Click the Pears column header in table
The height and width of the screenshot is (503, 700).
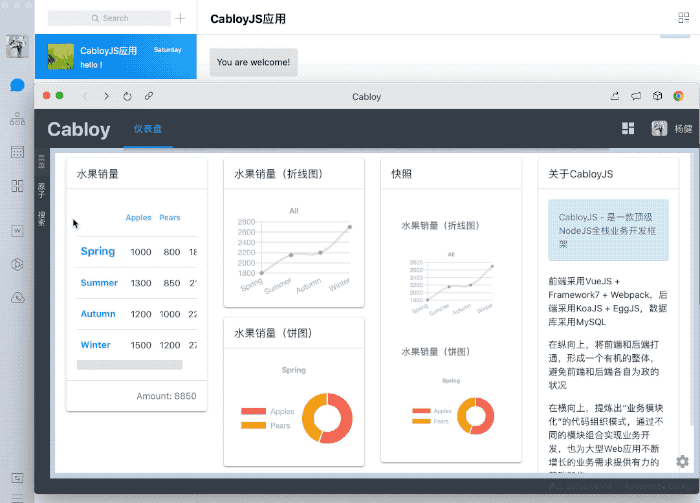pos(170,217)
